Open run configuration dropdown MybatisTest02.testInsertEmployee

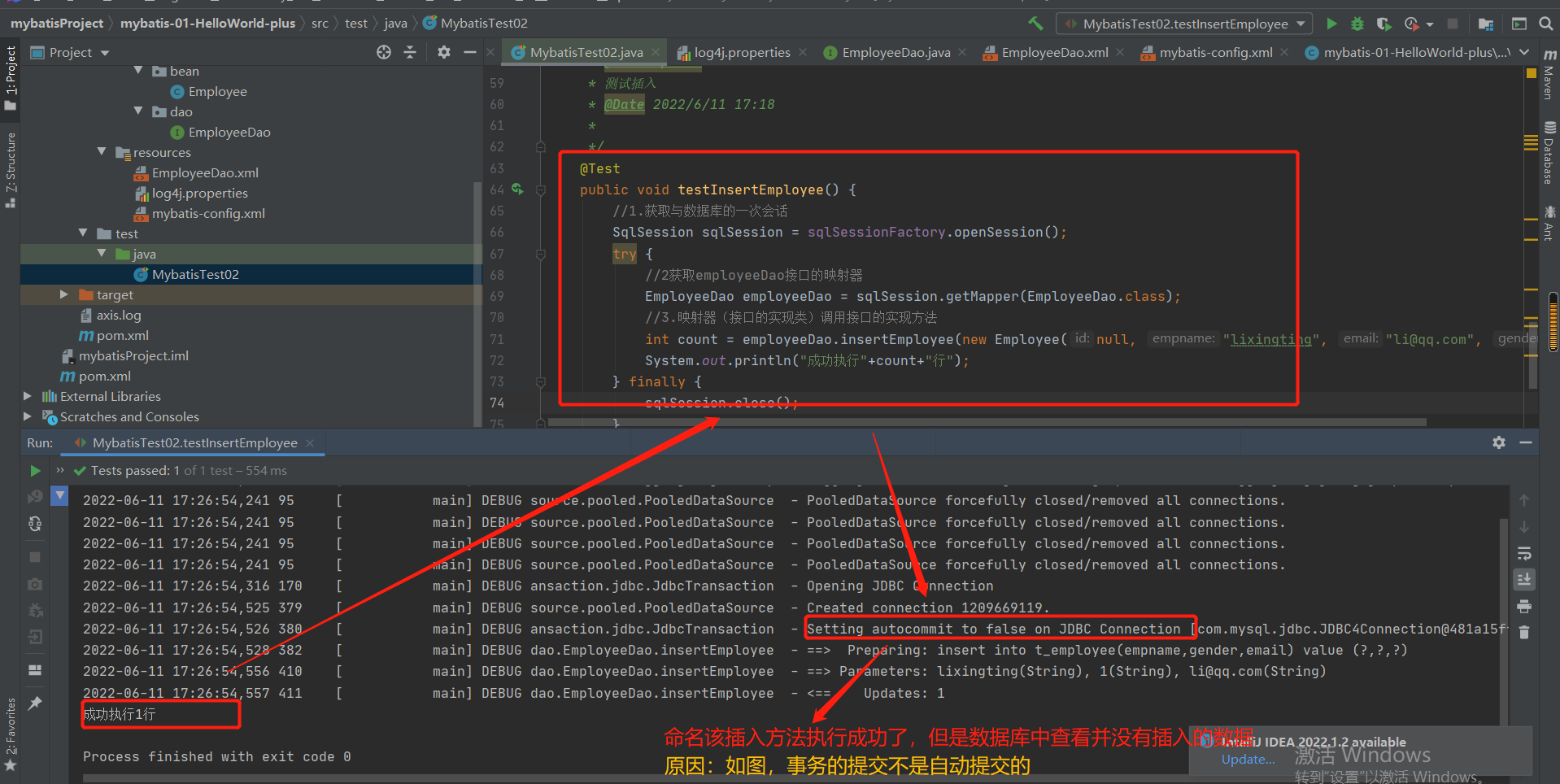(x=1184, y=24)
